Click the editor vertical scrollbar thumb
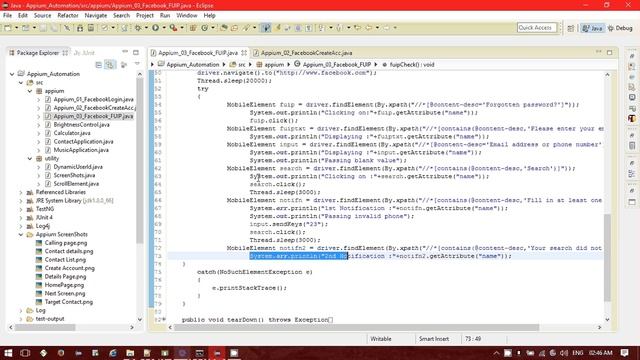640x360 pixels. point(607,257)
